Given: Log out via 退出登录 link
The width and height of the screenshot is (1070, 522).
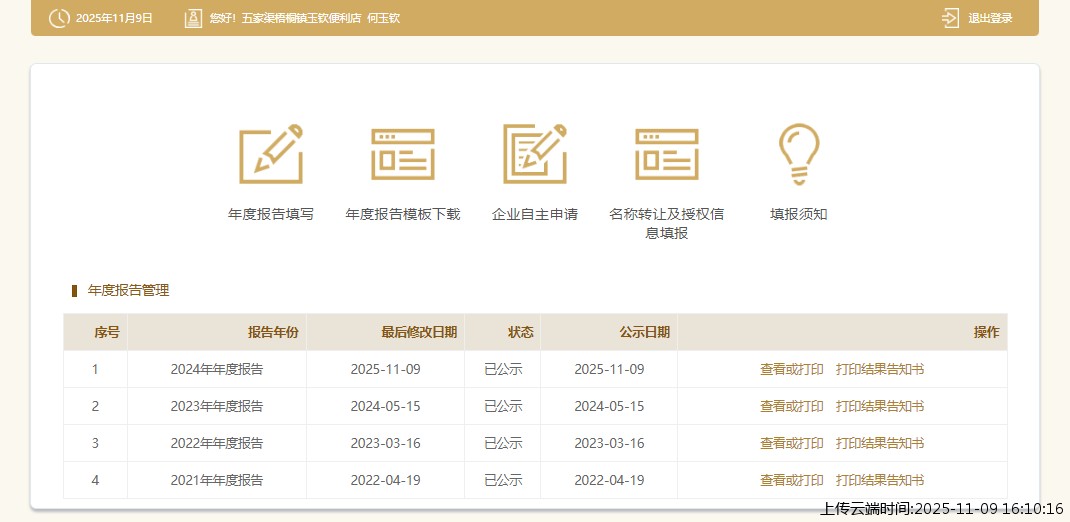Looking at the screenshot, I should pos(990,18).
